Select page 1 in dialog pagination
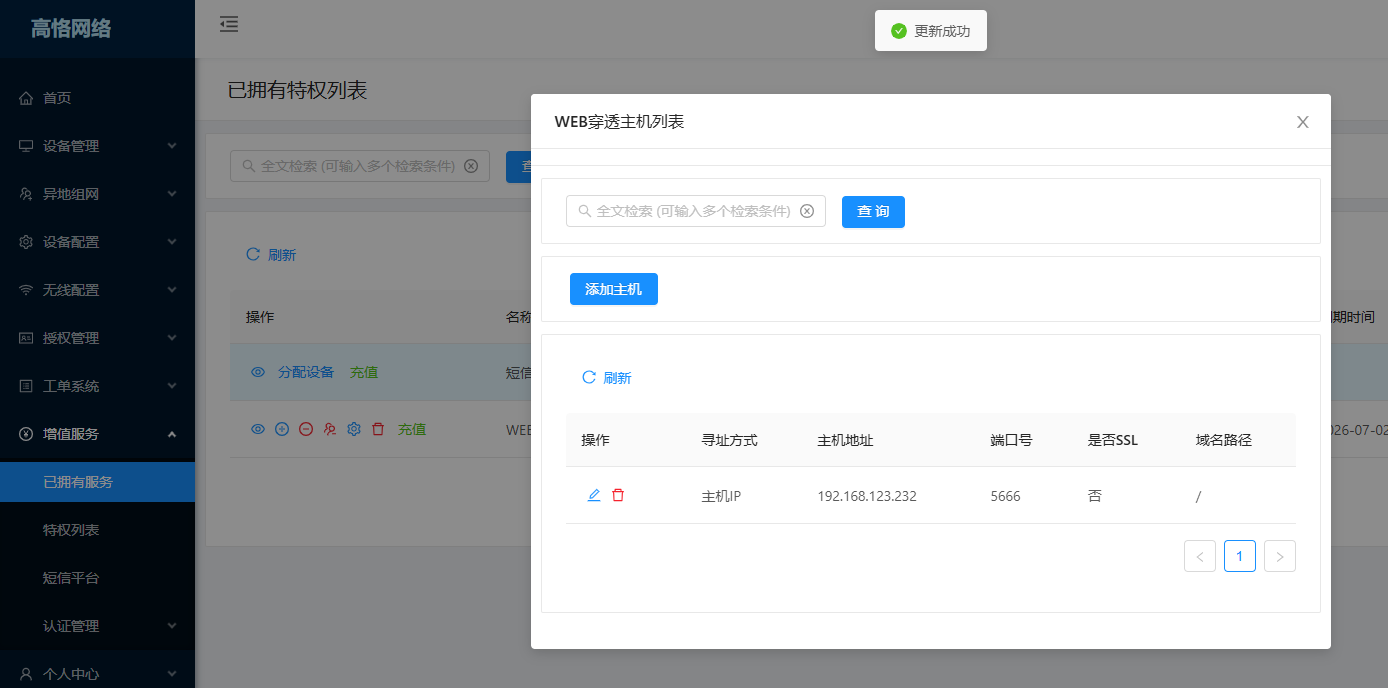The width and height of the screenshot is (1388, 688). pos(1240,556)
